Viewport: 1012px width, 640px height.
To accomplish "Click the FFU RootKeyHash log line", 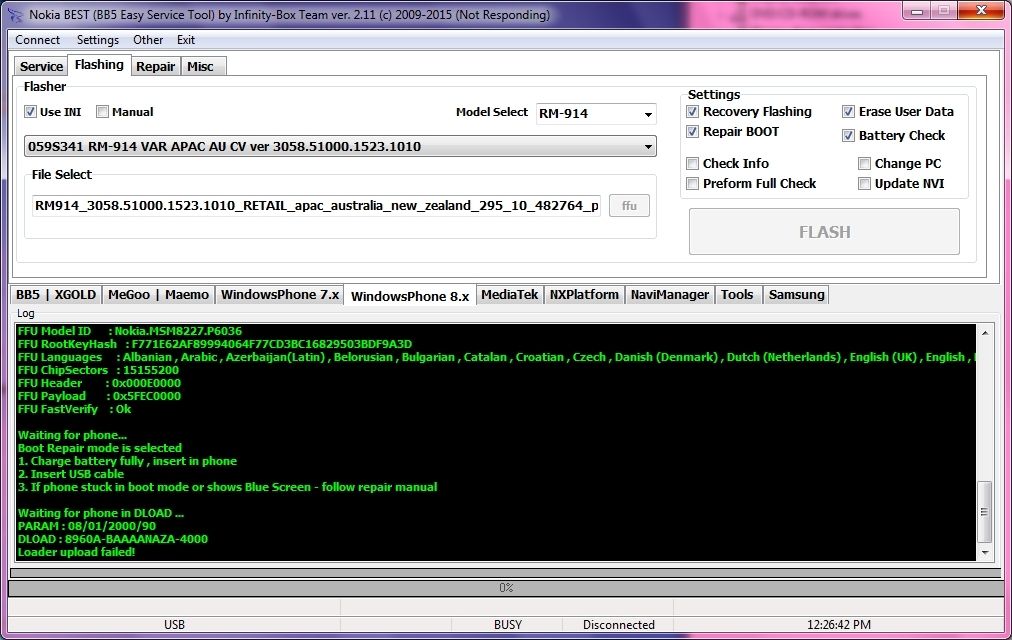I will pos(215,345).
